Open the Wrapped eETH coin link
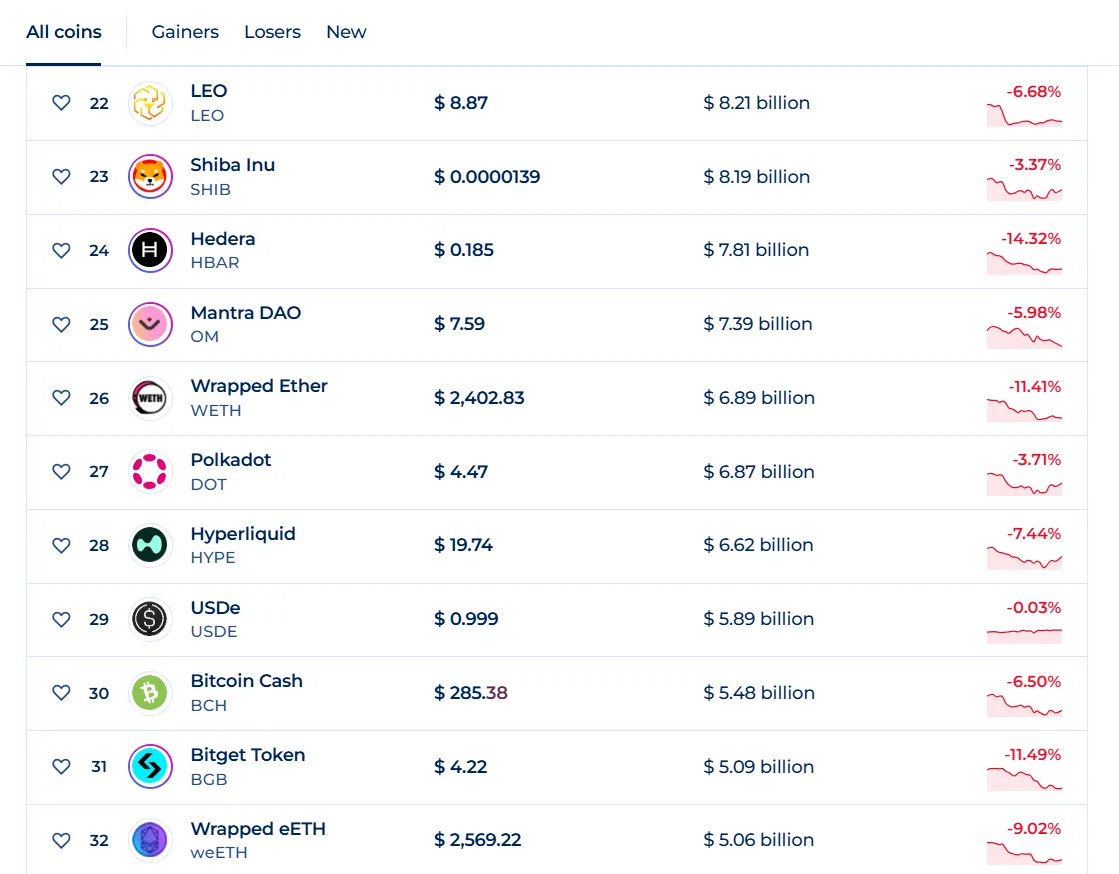 coord(258,829)
